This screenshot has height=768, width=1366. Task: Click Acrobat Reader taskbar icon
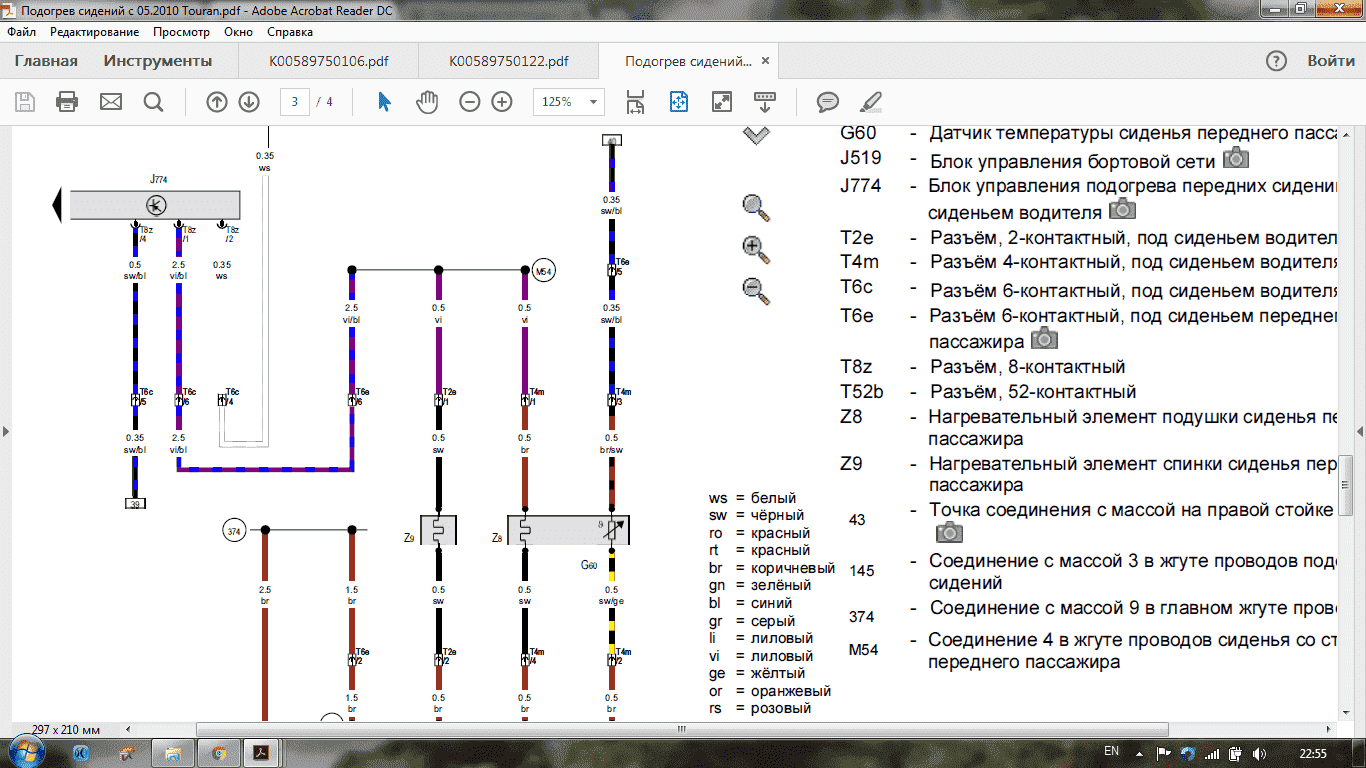259,753
